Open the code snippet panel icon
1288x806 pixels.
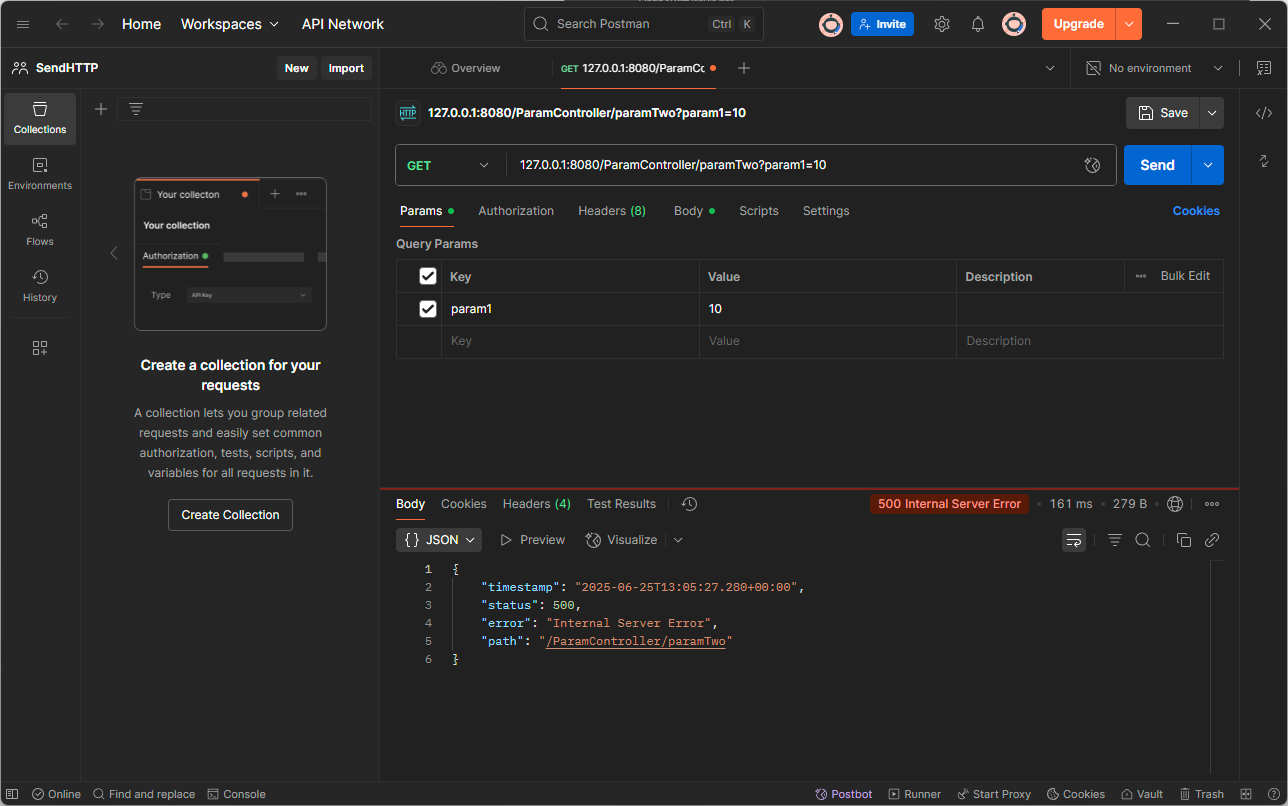(x=1264, y=113)
